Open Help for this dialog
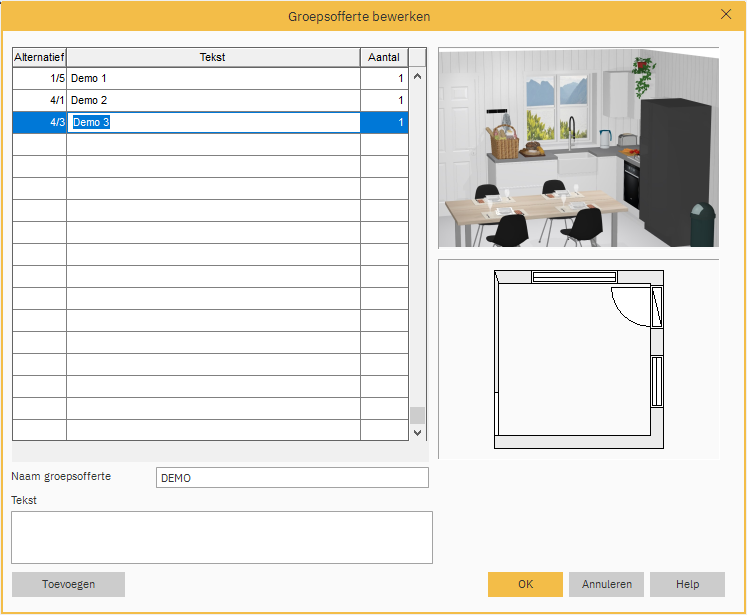The height and width of the screenshot is (615, 747). (687, 584)
